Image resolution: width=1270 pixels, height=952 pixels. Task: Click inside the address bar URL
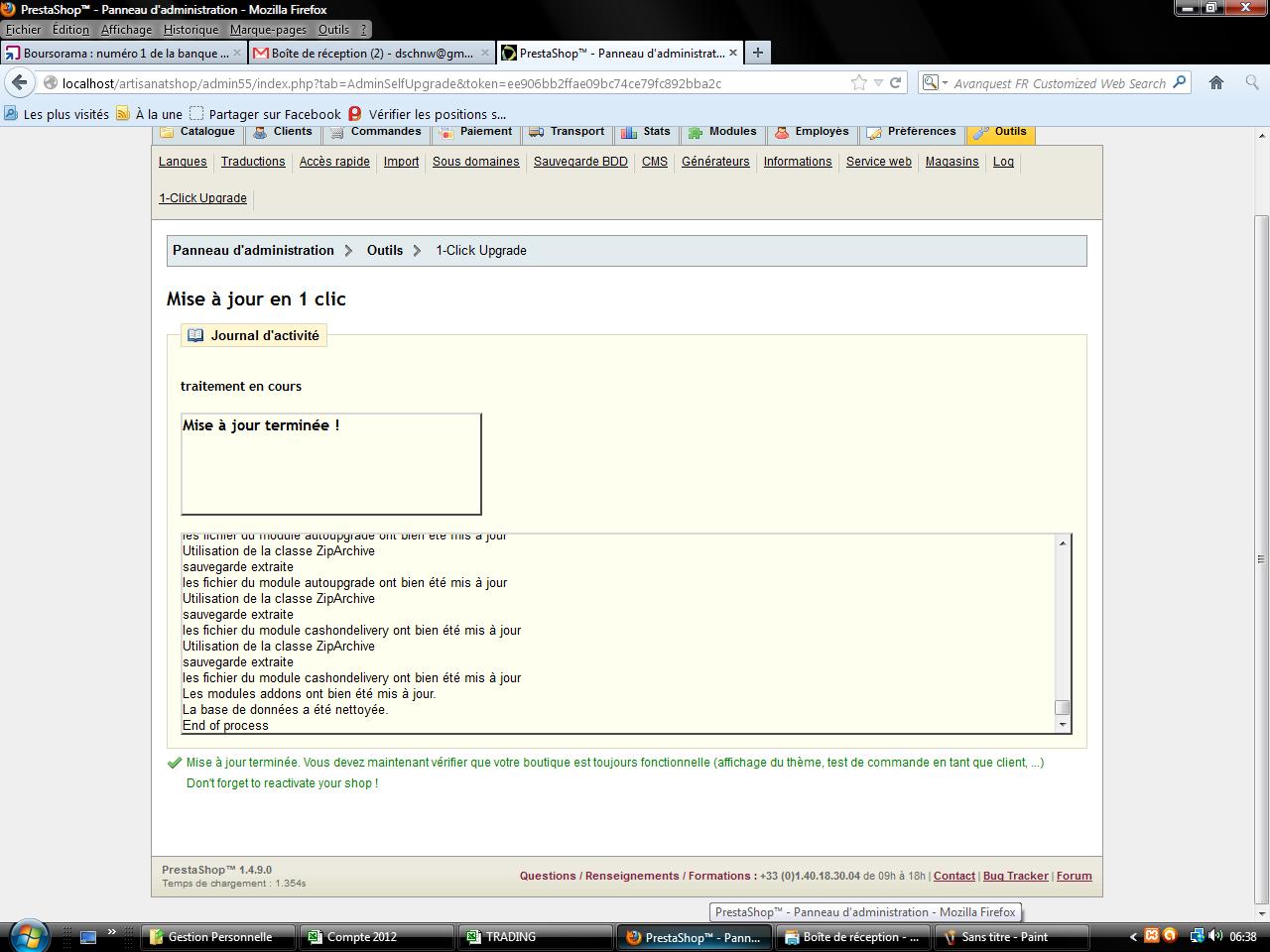pos(392,83)
